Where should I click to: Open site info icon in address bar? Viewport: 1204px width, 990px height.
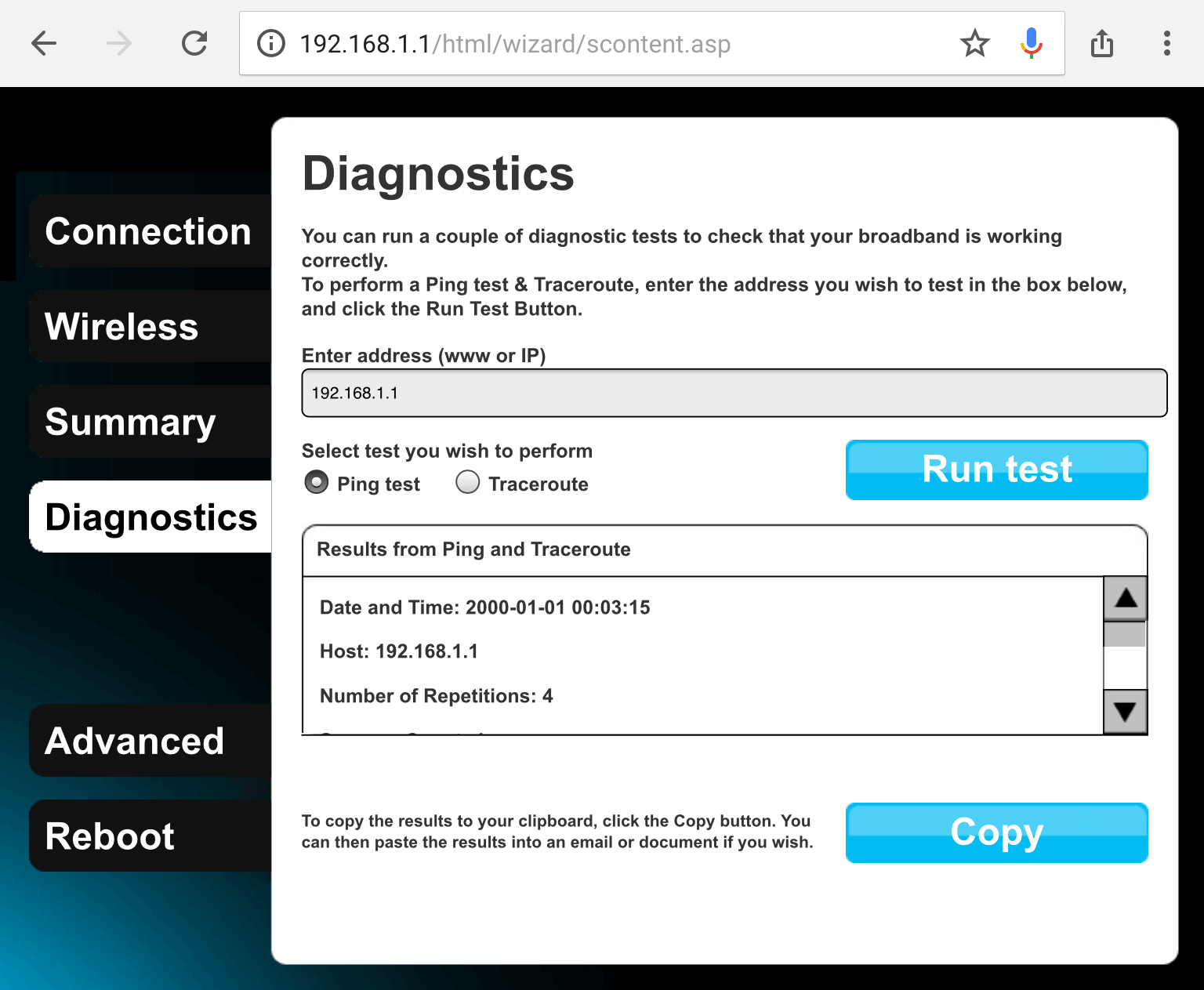[x=271, y=44]
